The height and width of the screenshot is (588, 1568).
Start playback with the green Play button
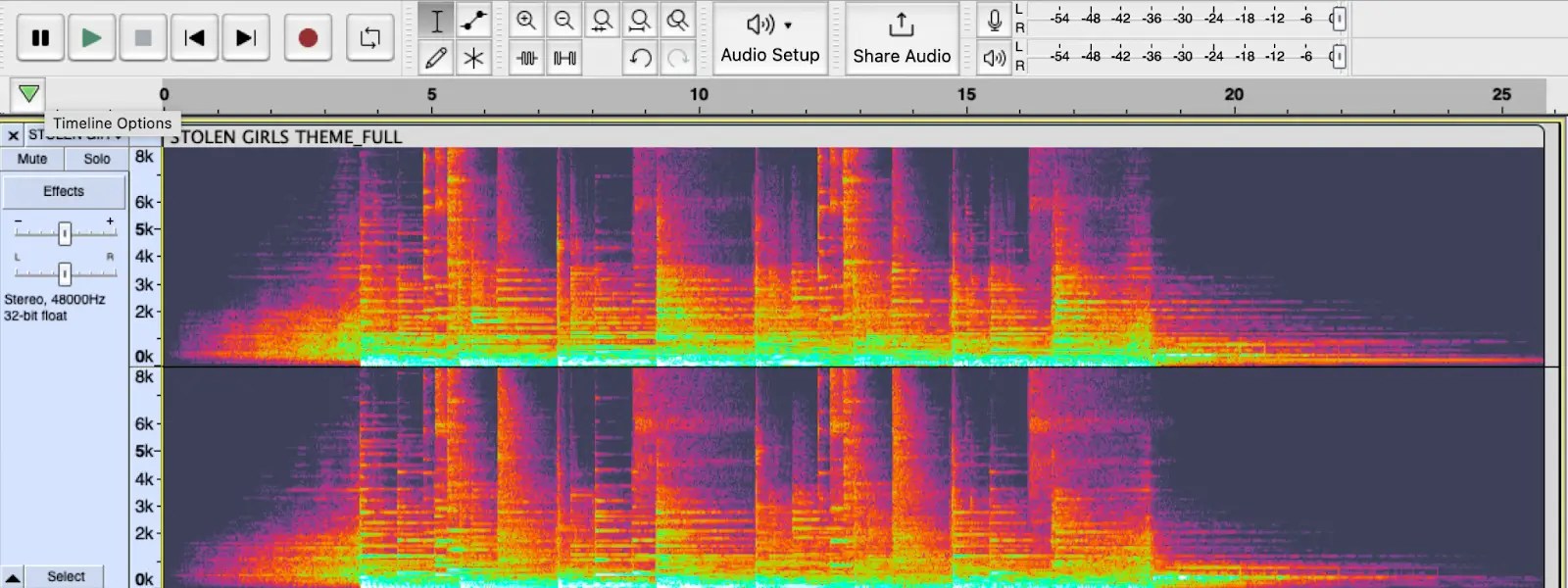click(91, 38)
